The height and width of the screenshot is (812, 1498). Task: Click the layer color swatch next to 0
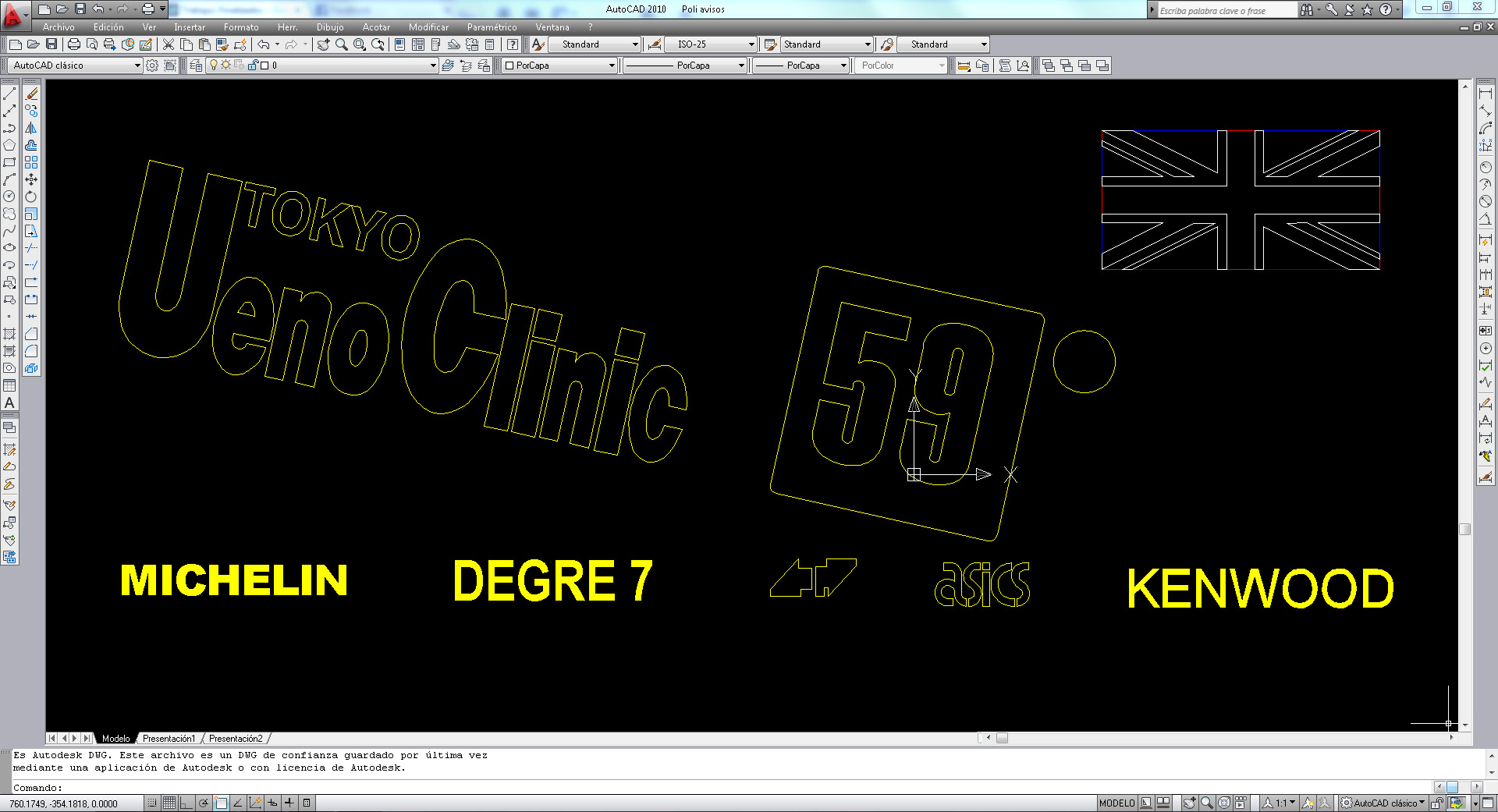(x=264, y=66)
